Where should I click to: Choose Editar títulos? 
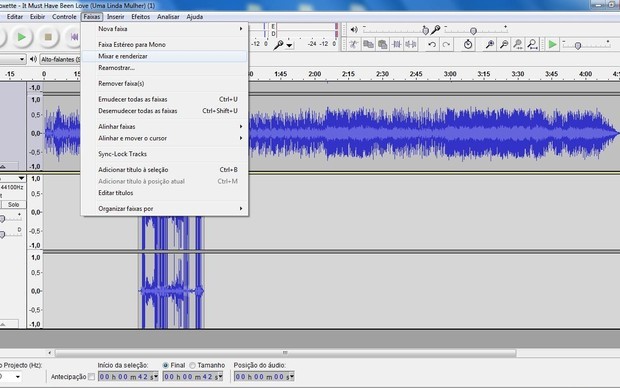[x=164, y=193]
